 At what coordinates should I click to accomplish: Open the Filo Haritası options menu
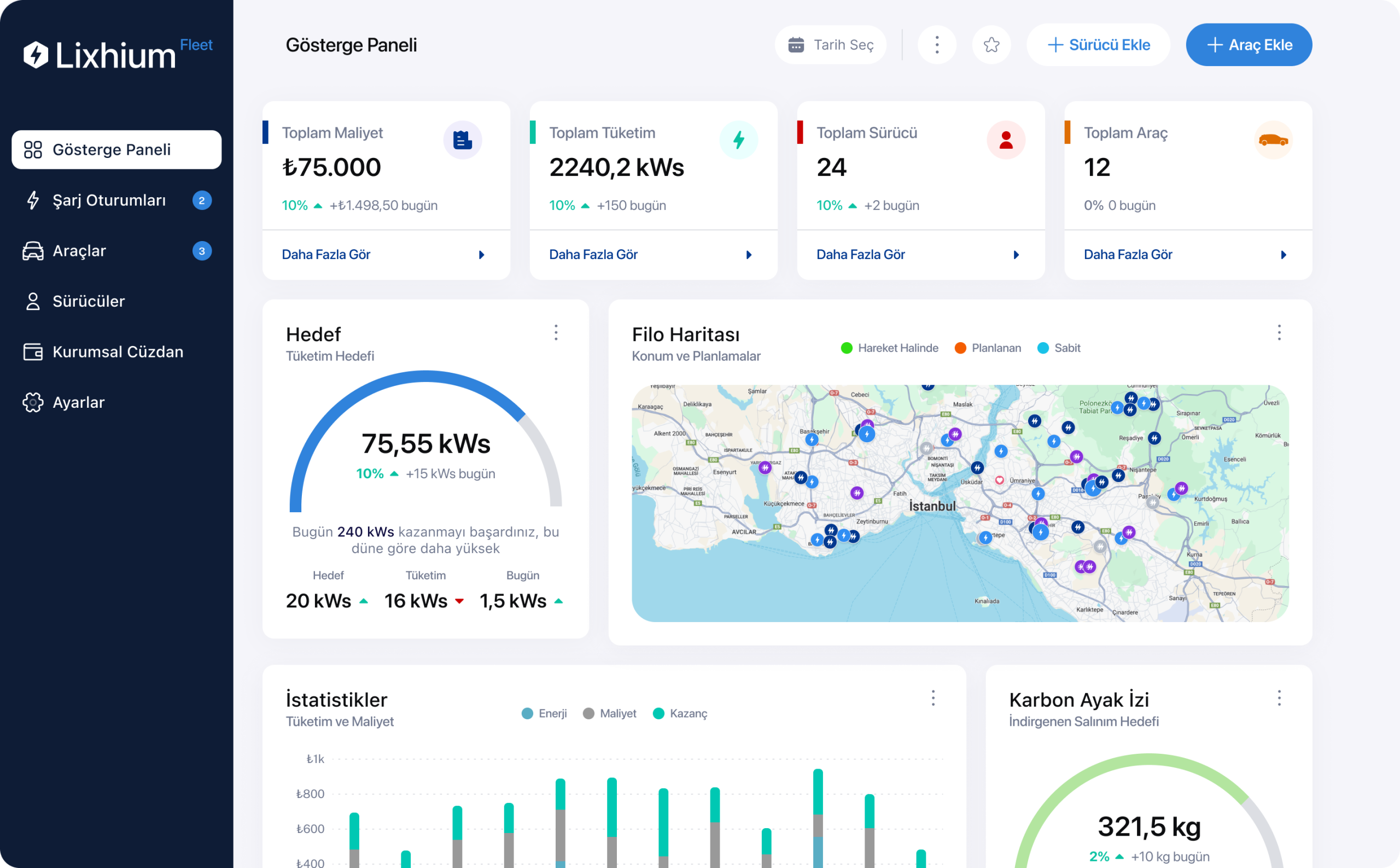tap(1279, 332)
